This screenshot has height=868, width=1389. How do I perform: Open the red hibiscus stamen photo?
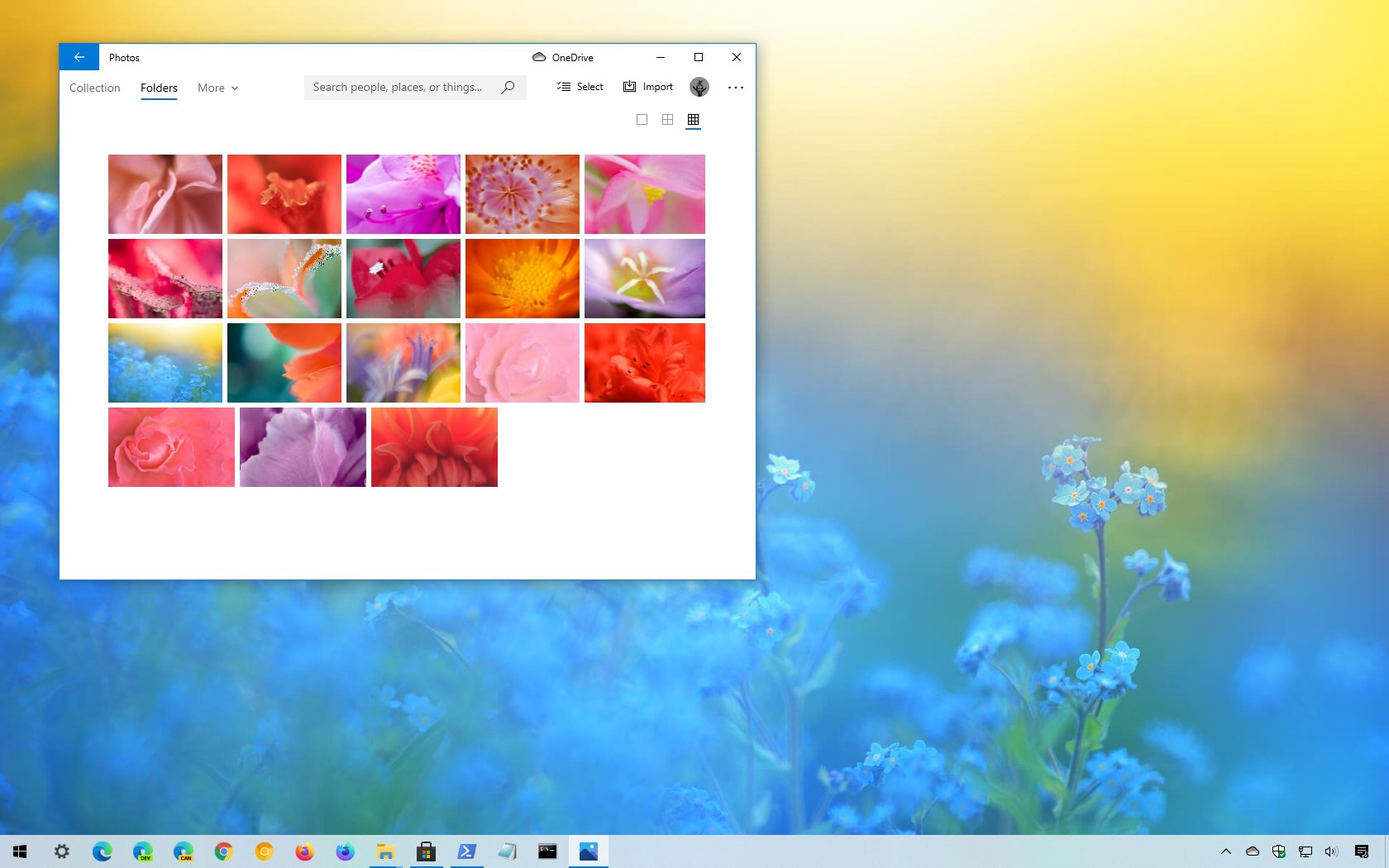284,194
